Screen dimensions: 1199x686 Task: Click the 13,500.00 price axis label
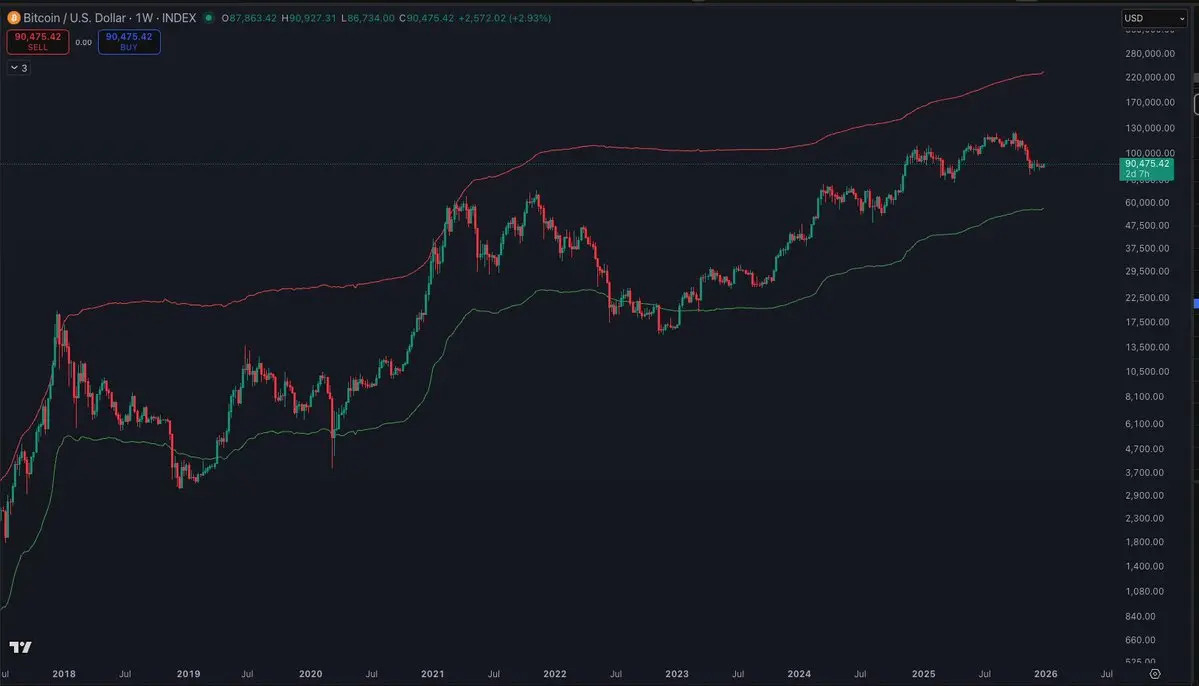tap(1146, 347)
